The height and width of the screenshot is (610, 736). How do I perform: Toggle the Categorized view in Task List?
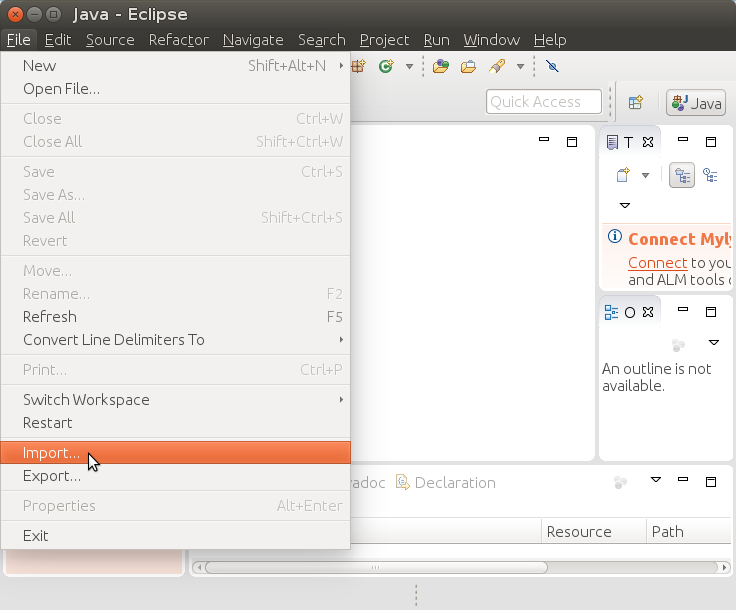(x=683, y=176)
